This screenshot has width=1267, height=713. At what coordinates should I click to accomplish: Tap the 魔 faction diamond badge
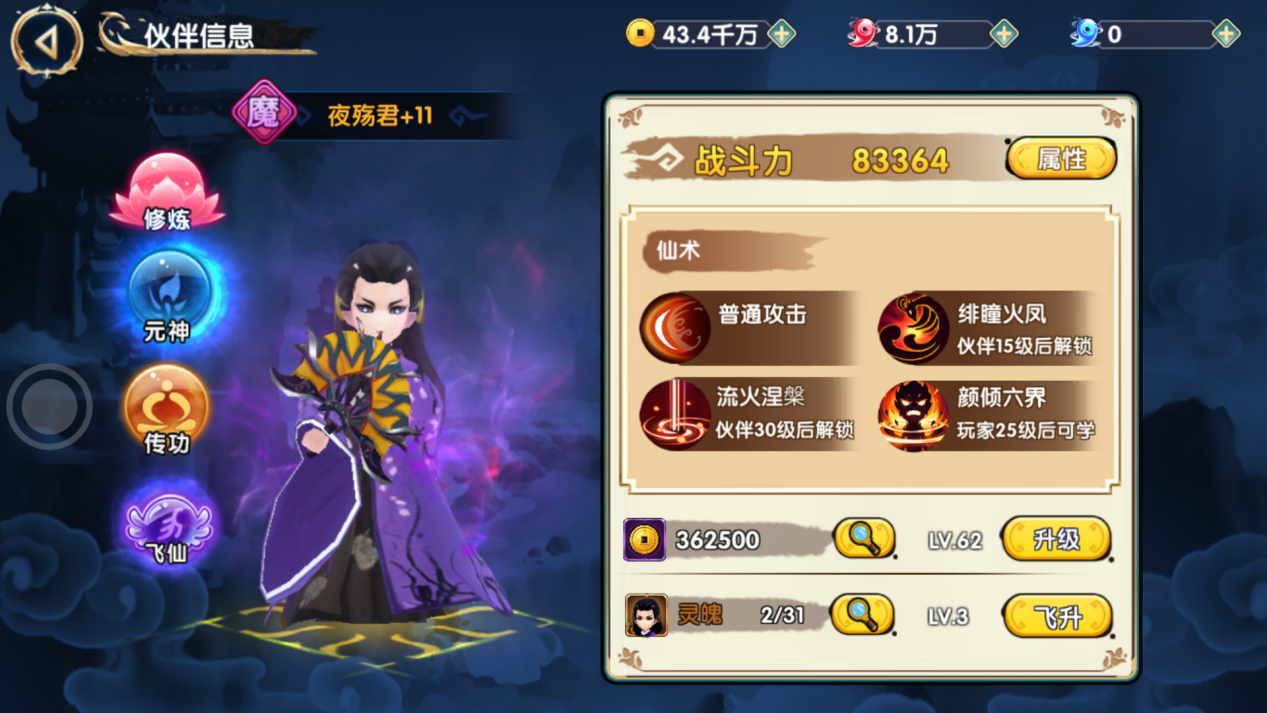[x=264, y=113]
